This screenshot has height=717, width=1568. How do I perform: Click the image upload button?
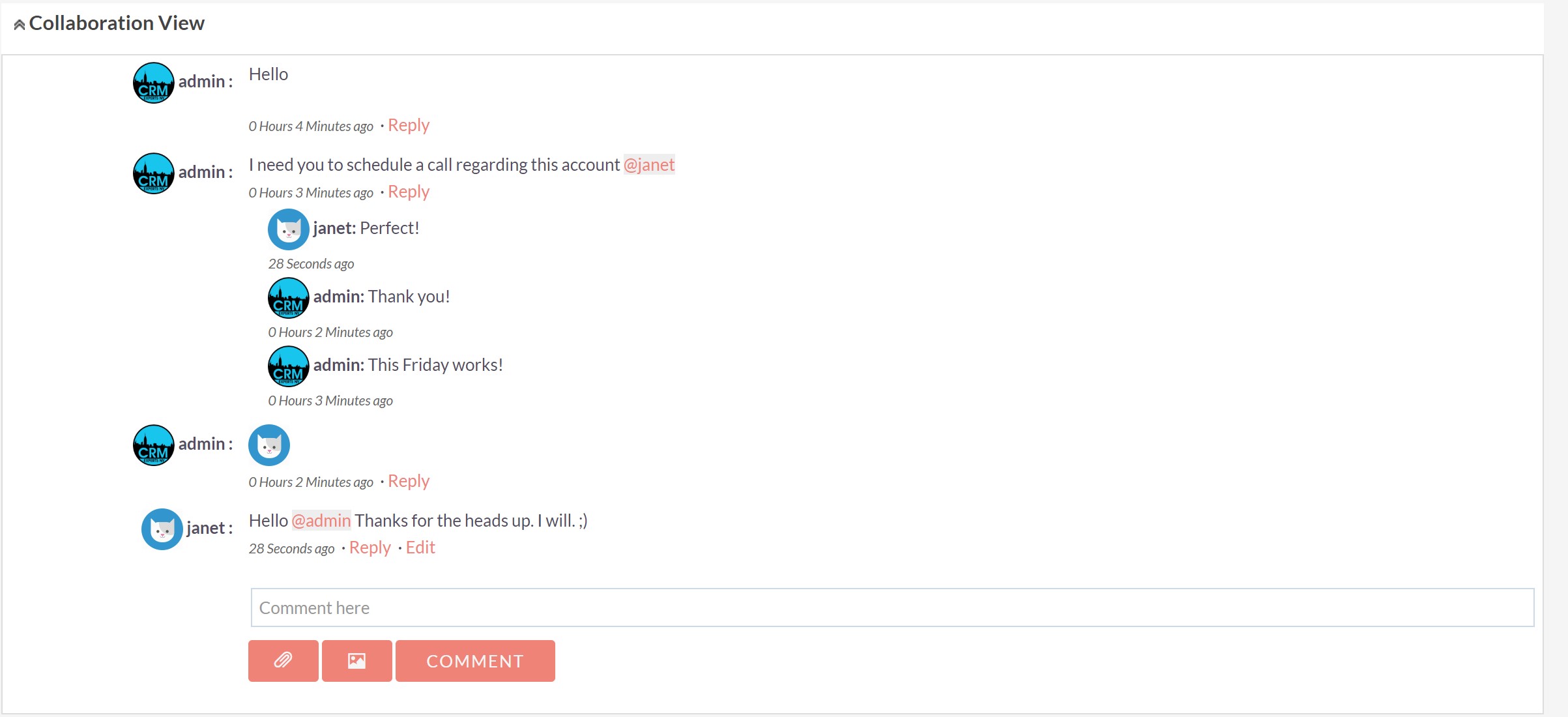point(356,660)
